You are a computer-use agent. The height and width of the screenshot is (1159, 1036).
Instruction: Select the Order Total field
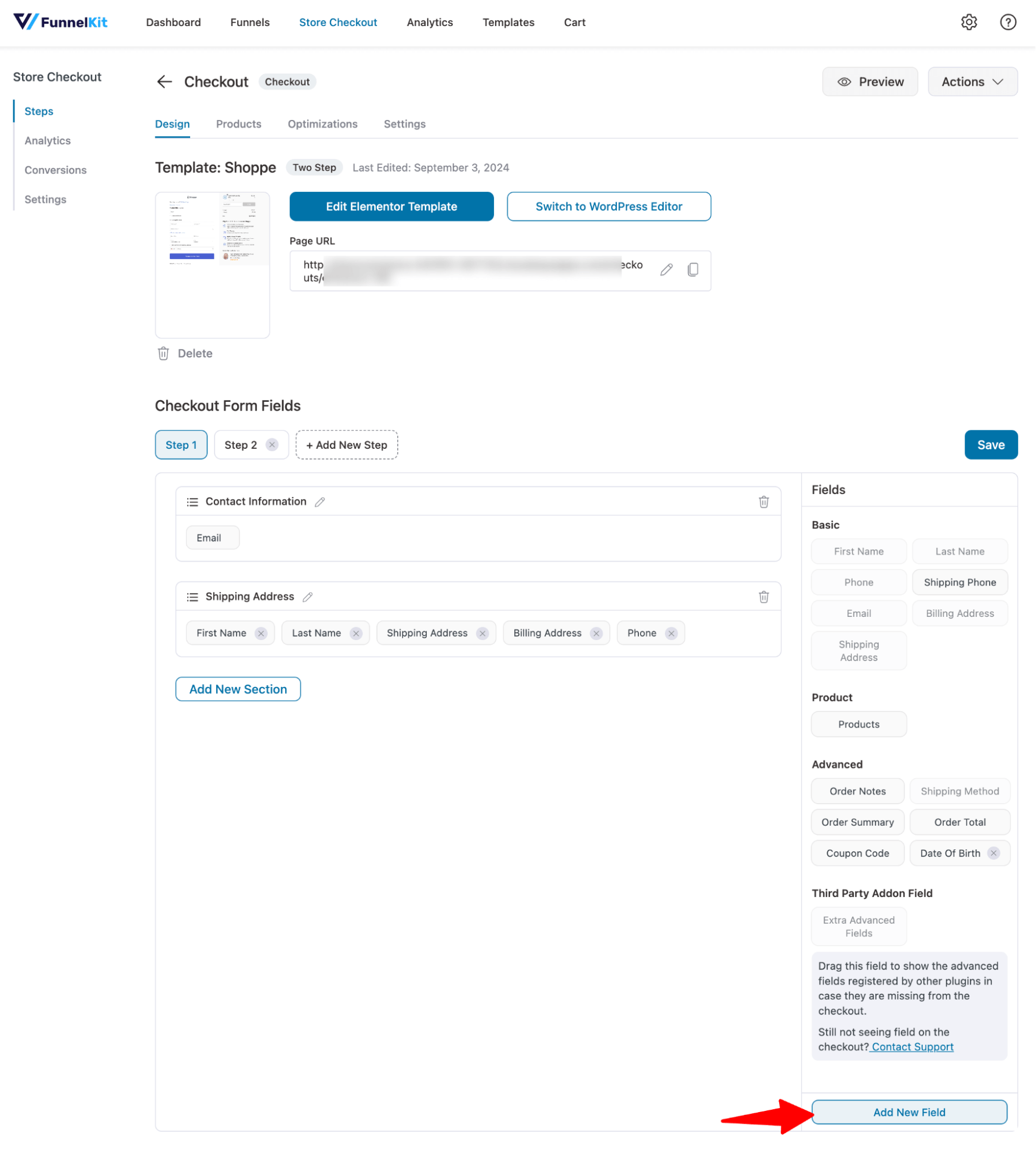point(959,822)
